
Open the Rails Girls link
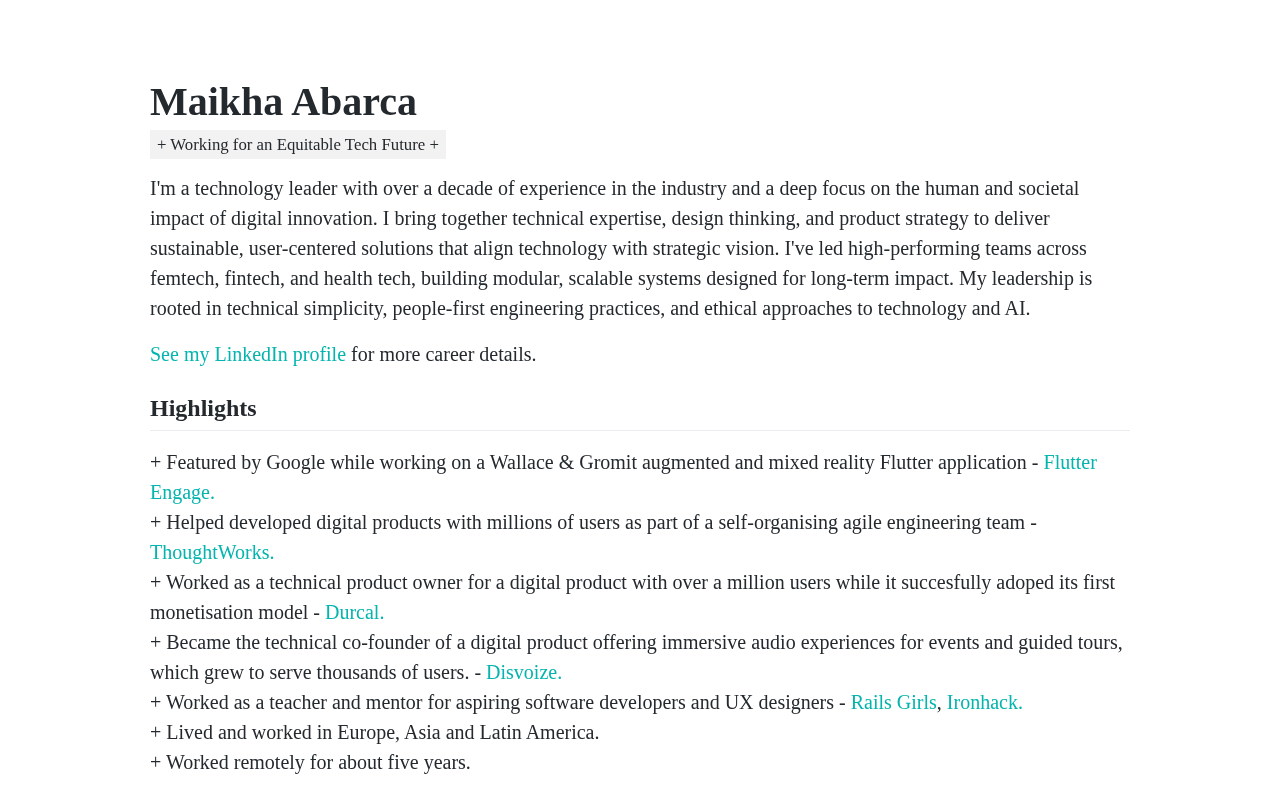[x=893, y=702]
